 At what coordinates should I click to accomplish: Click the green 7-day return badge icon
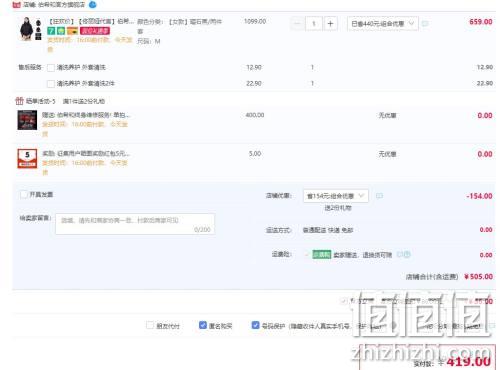tap(51, 31)
